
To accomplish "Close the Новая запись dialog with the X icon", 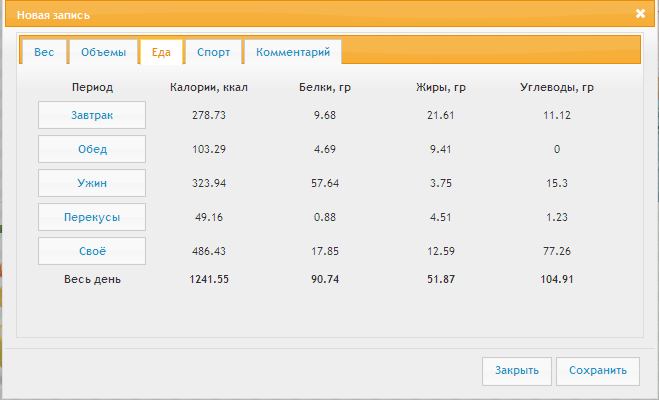I will pos(640,14).
